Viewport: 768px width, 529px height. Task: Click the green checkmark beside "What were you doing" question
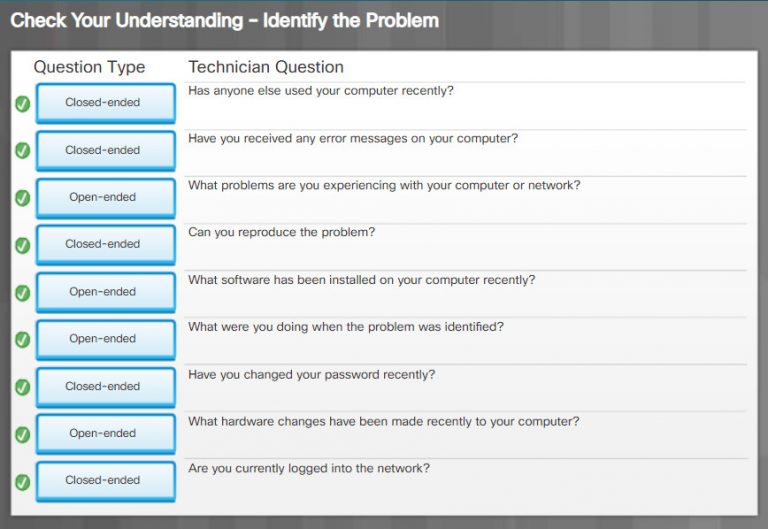coord(23,339)
